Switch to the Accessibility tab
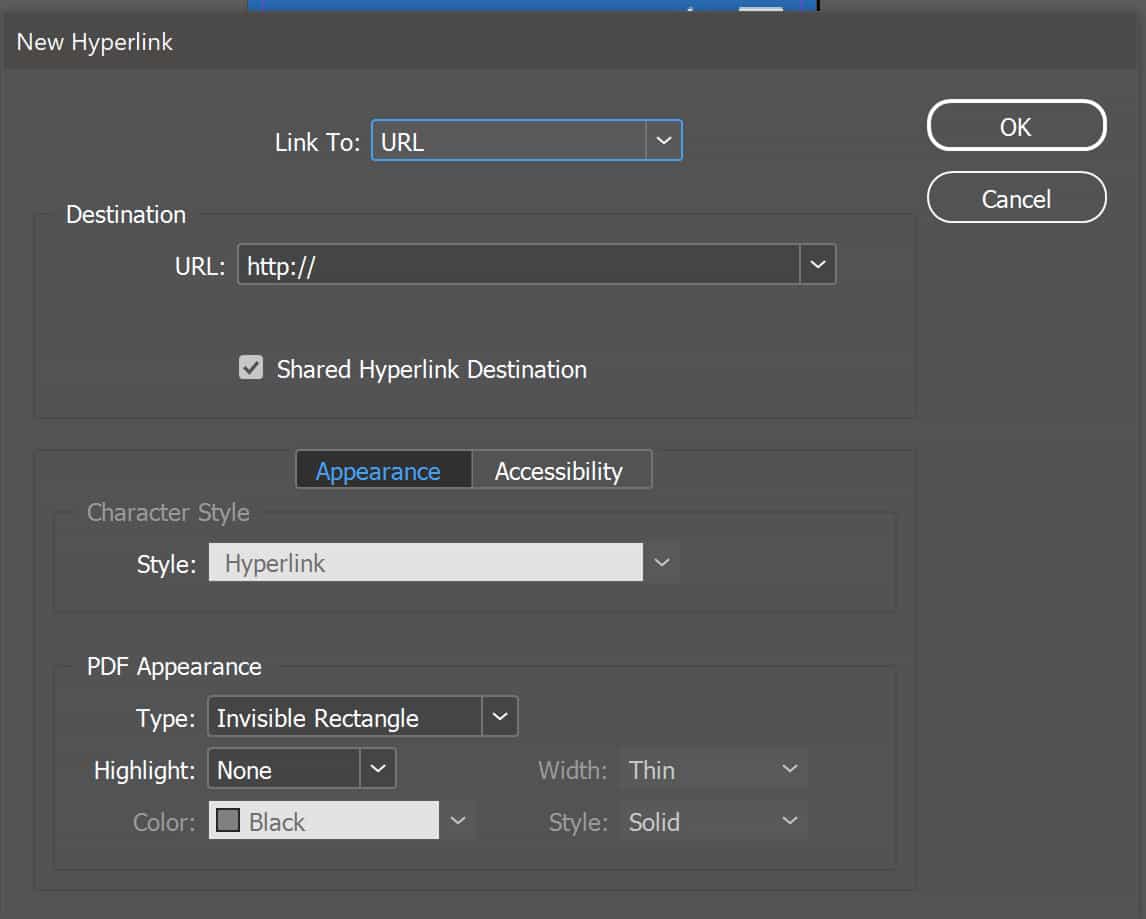The height and width of the screenshot is (919, 1146). click(x=561, y=470)
